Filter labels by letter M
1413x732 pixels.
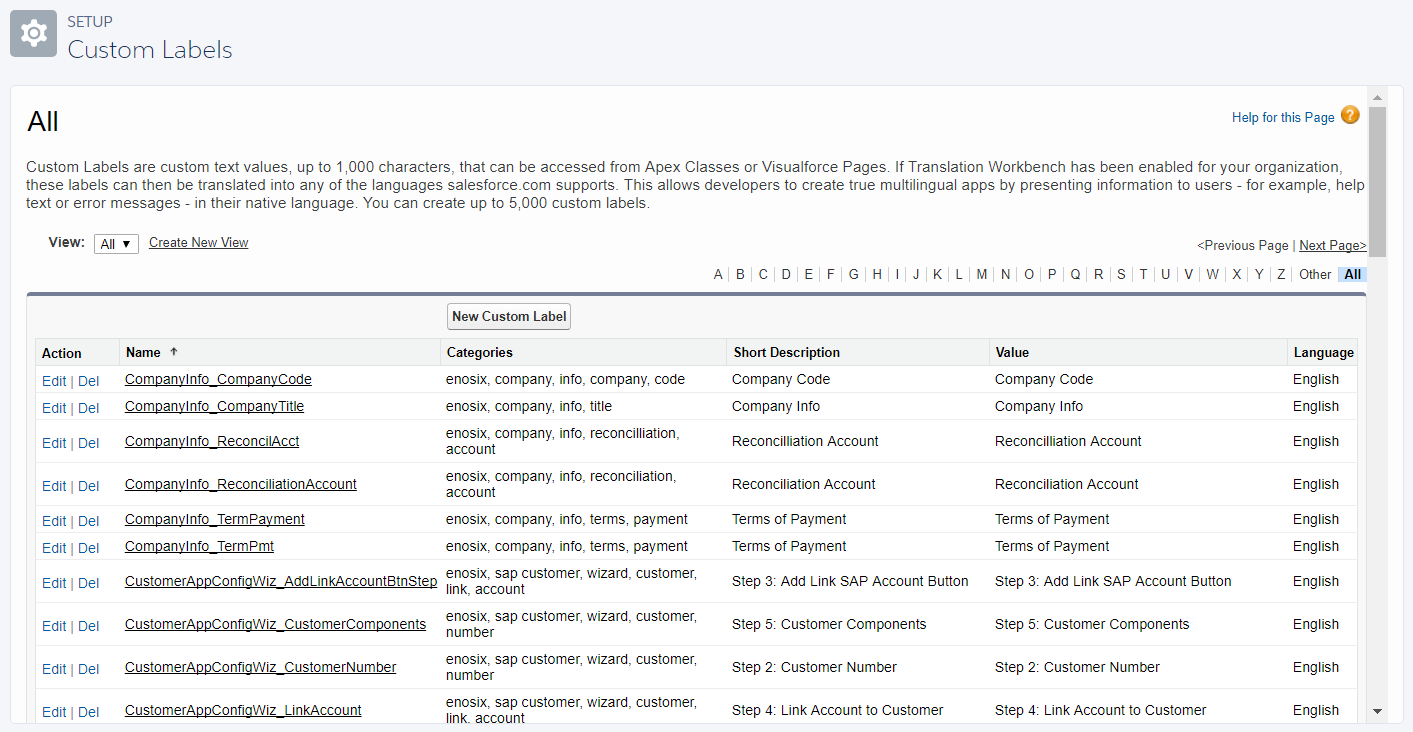click(x=982, y=274)
